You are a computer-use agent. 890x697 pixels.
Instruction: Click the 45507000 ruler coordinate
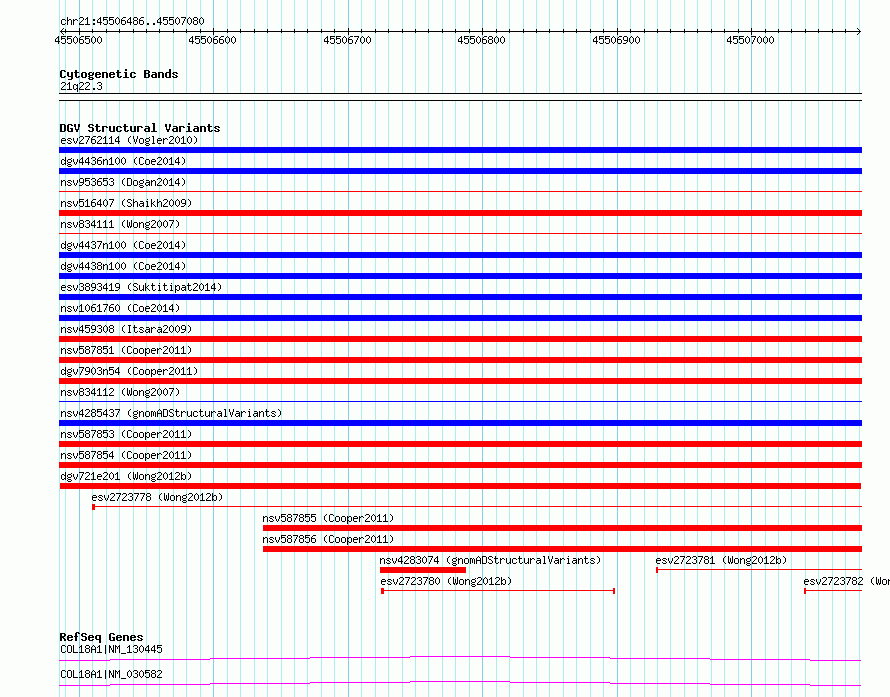[750, 40]
